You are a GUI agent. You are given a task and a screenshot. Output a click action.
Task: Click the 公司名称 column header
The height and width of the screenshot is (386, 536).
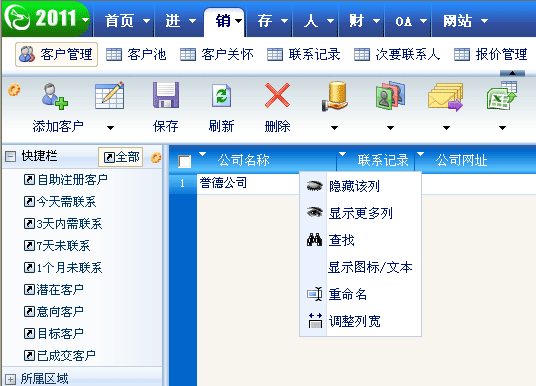point(243,160)
